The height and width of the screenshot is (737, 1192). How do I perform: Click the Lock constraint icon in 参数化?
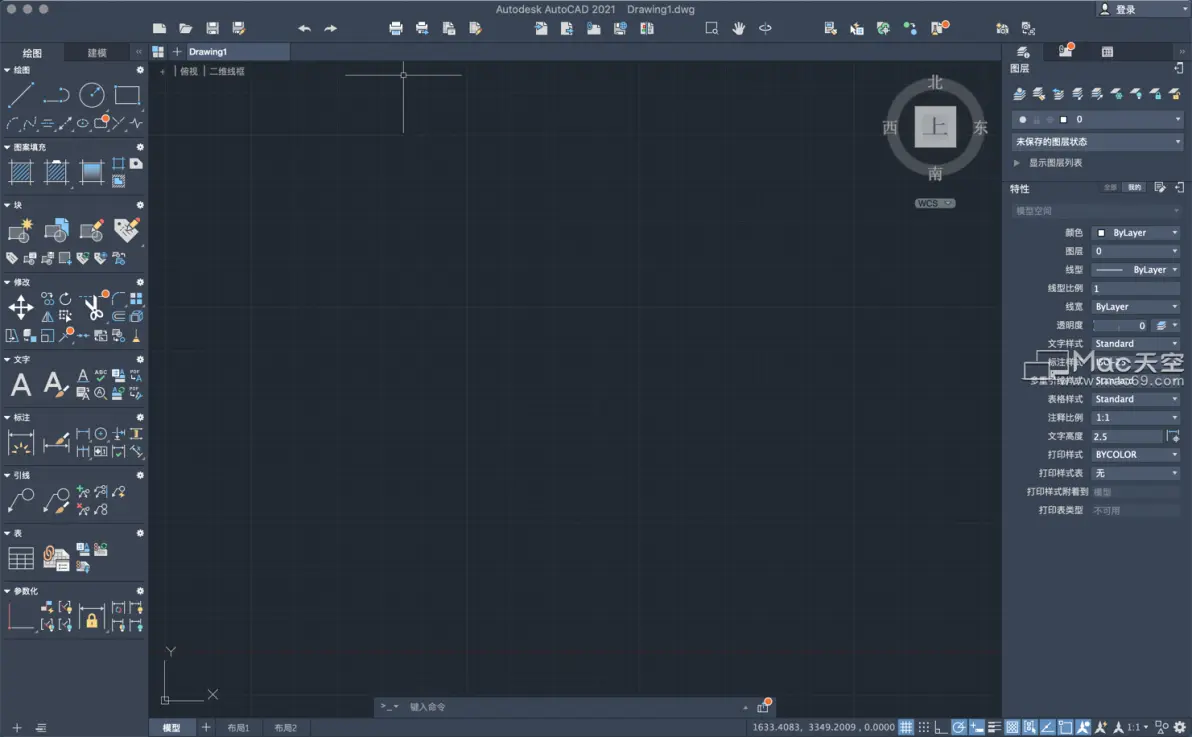(91, 617)
